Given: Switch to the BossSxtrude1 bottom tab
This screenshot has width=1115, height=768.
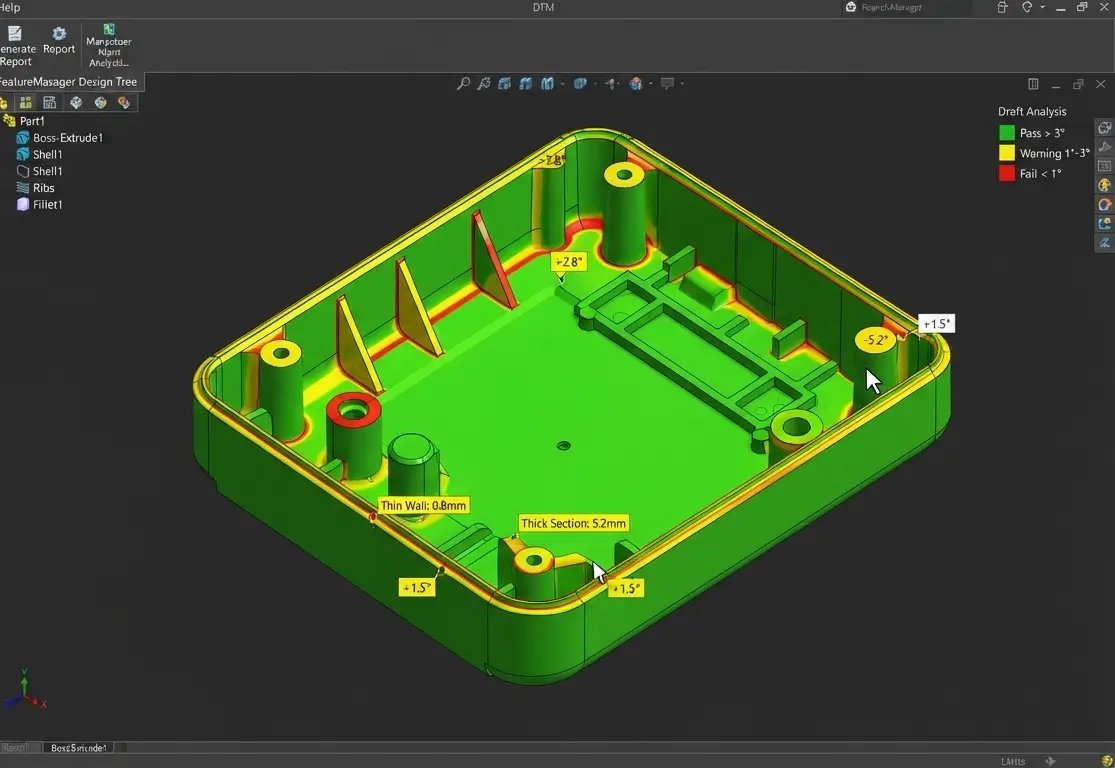Looking at the screenshot, I should (x=78, y=748).
